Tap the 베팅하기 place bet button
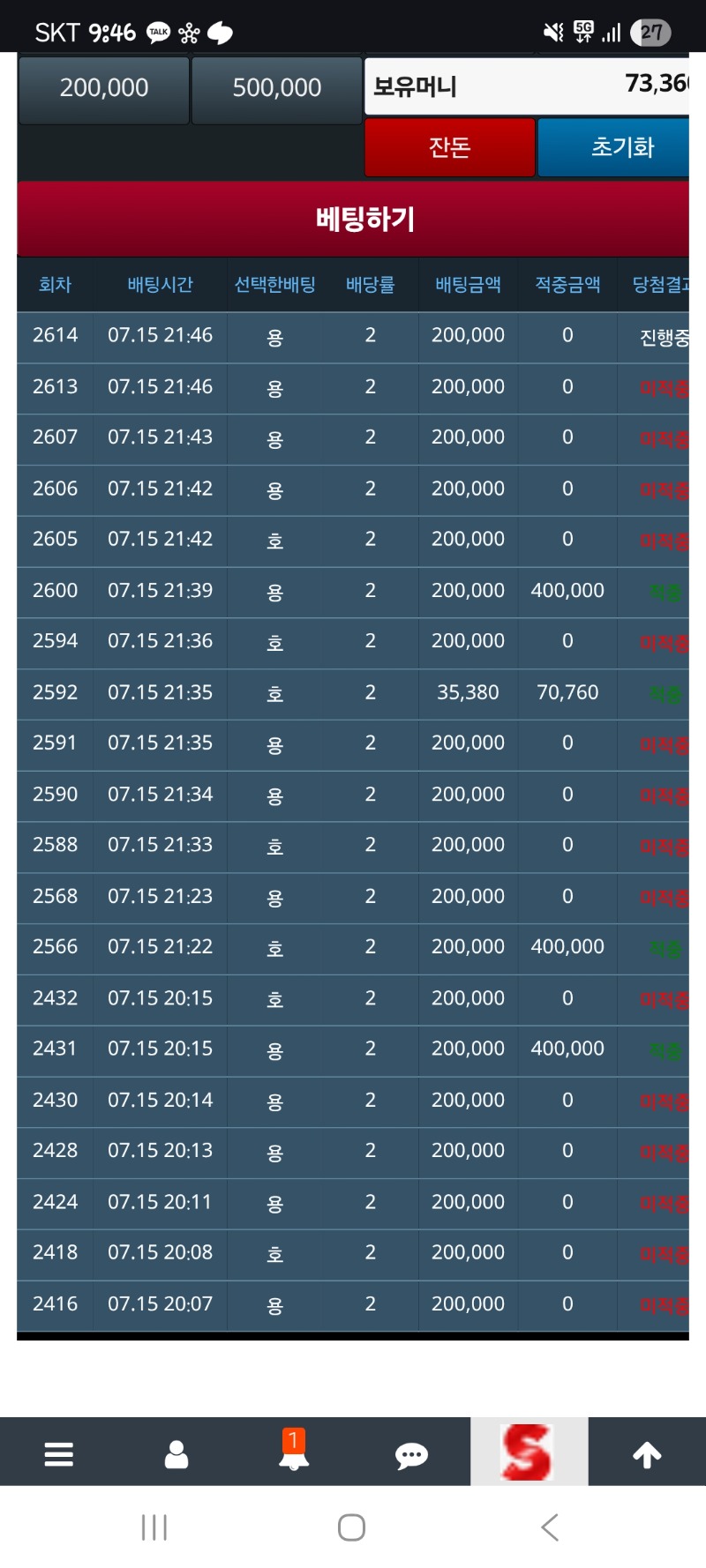The width and height of the screenshot is (706, 1568). point(353,219)
